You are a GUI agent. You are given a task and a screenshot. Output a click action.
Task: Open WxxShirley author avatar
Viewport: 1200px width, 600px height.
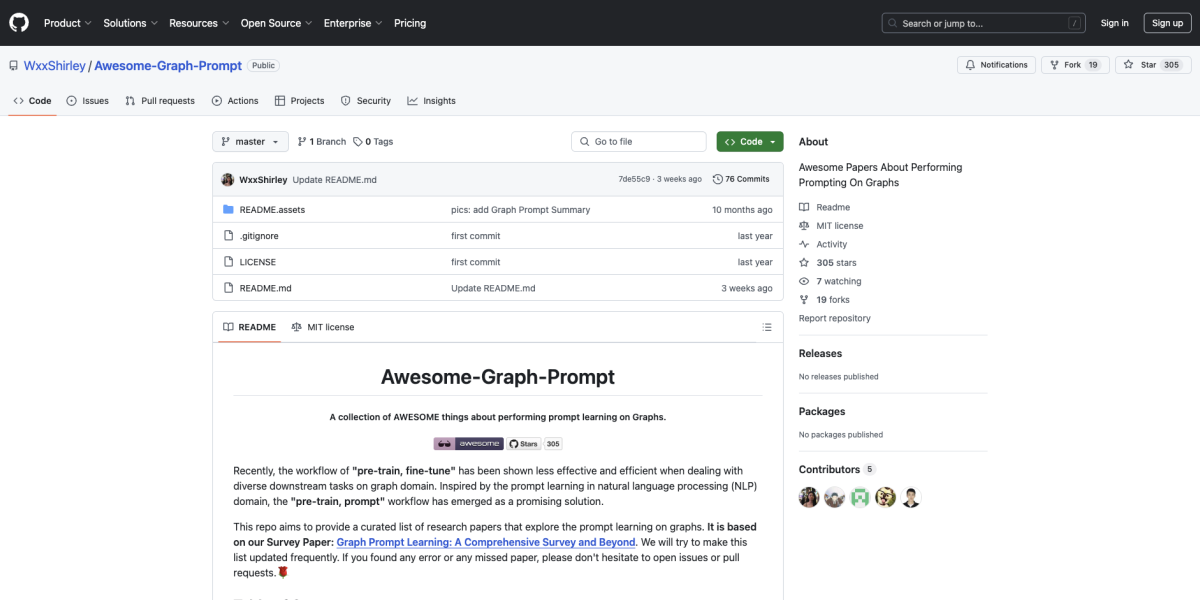228,179
